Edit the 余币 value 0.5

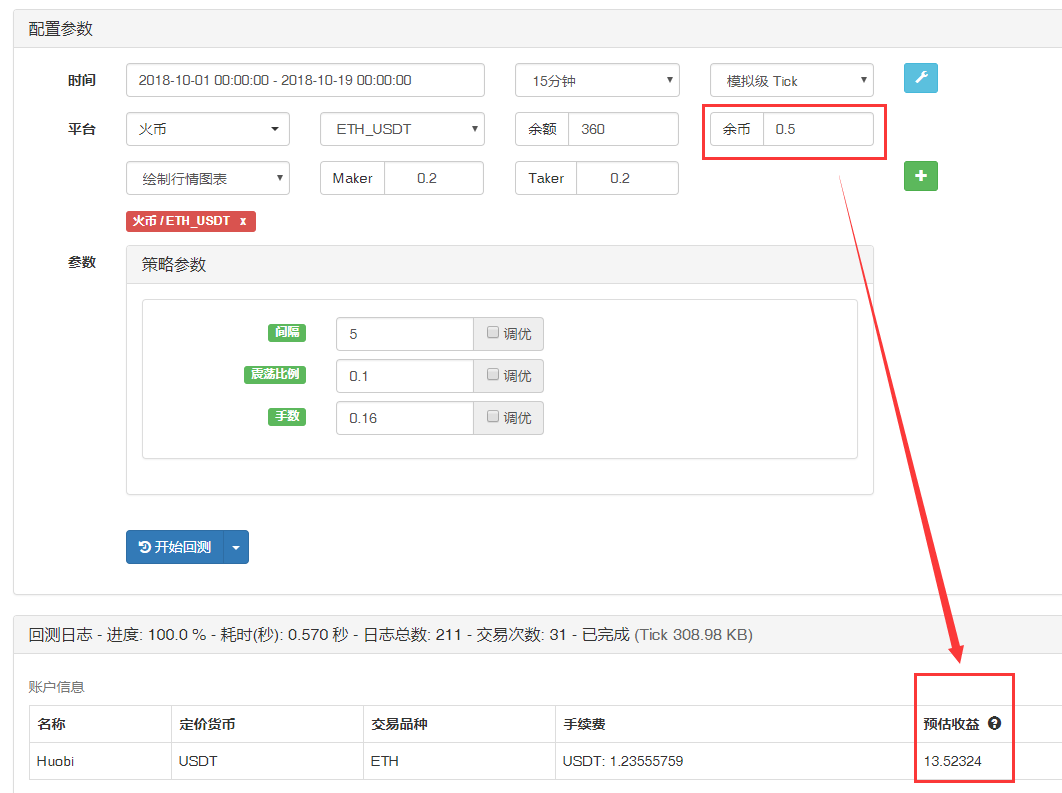[820, 130]
